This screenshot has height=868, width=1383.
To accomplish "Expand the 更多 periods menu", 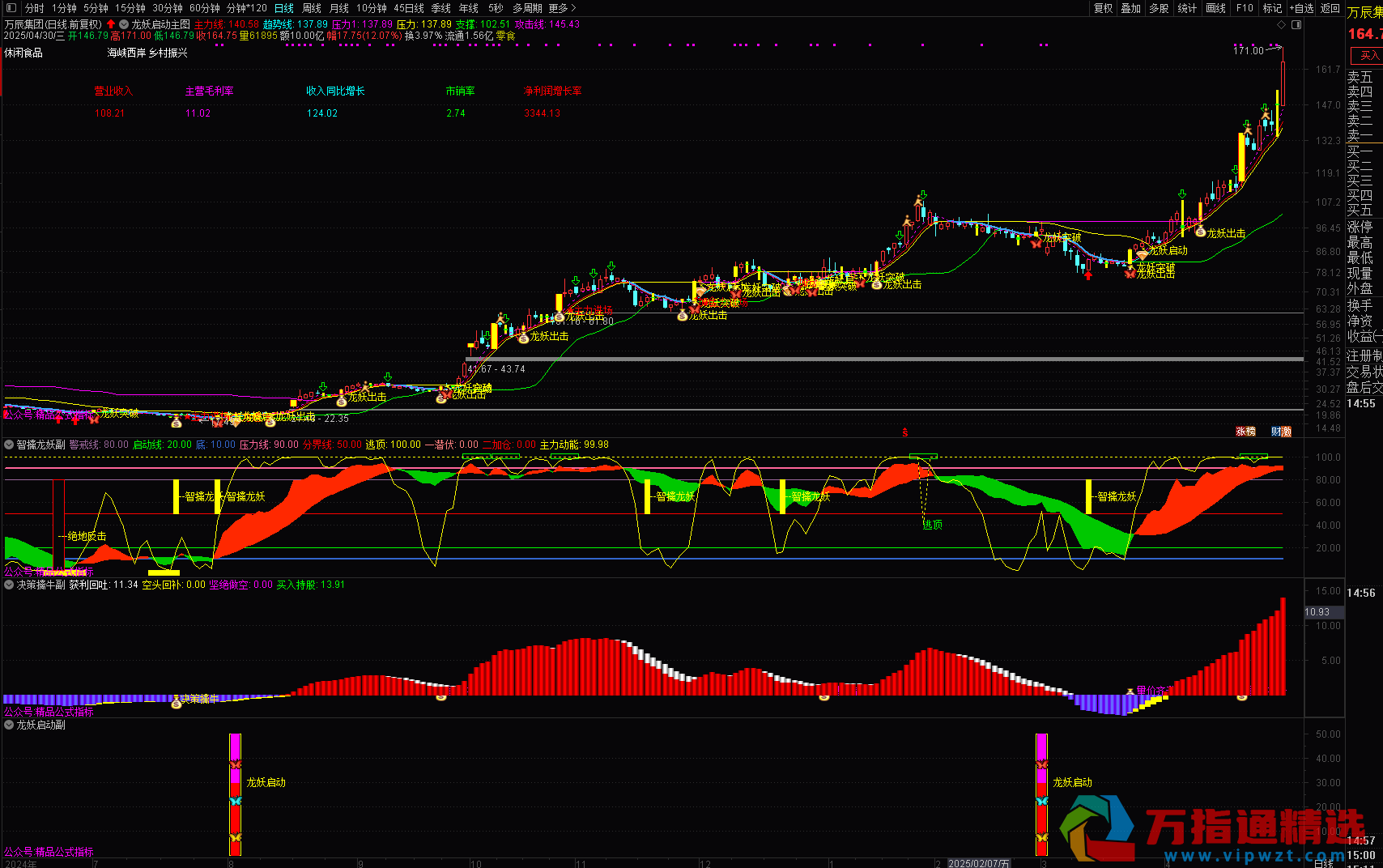I will coord(562,8).
